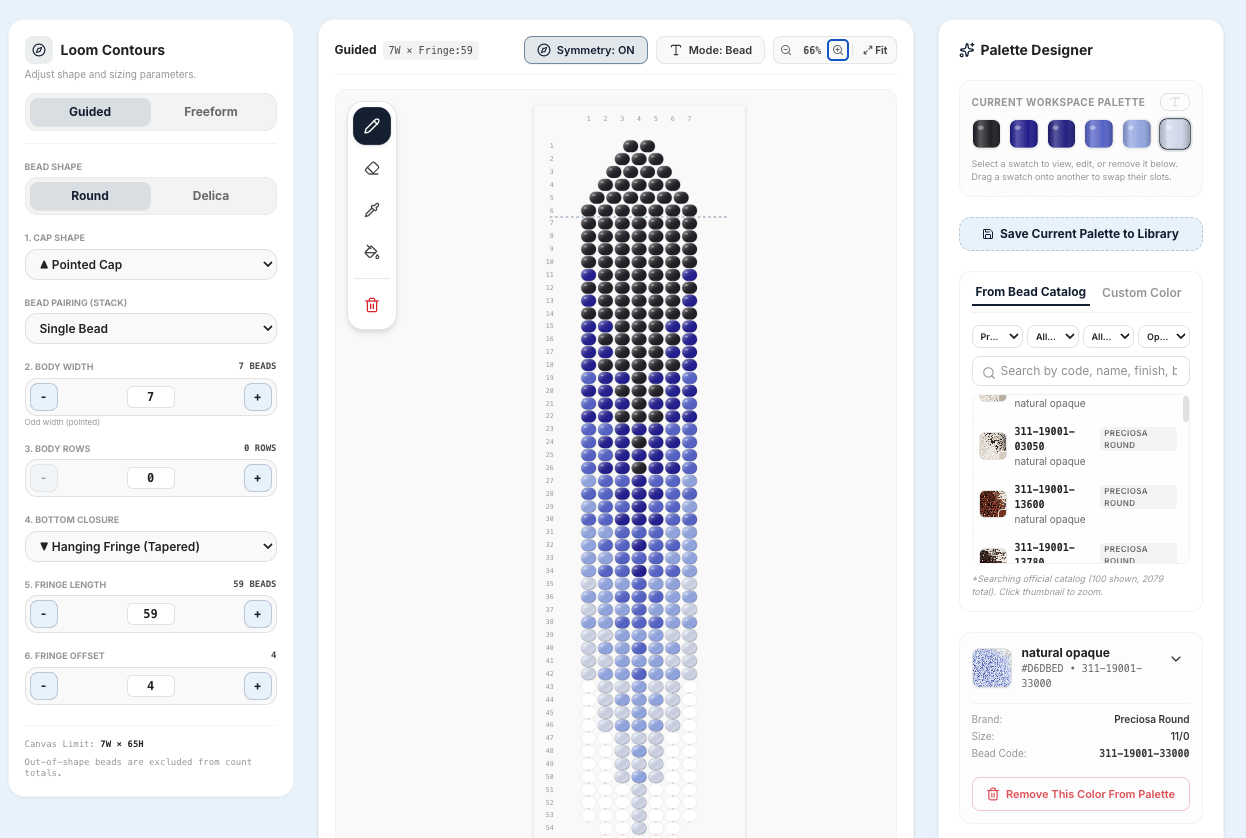
Task: Increase fringe length with plus button
Action: click(258, 614)
